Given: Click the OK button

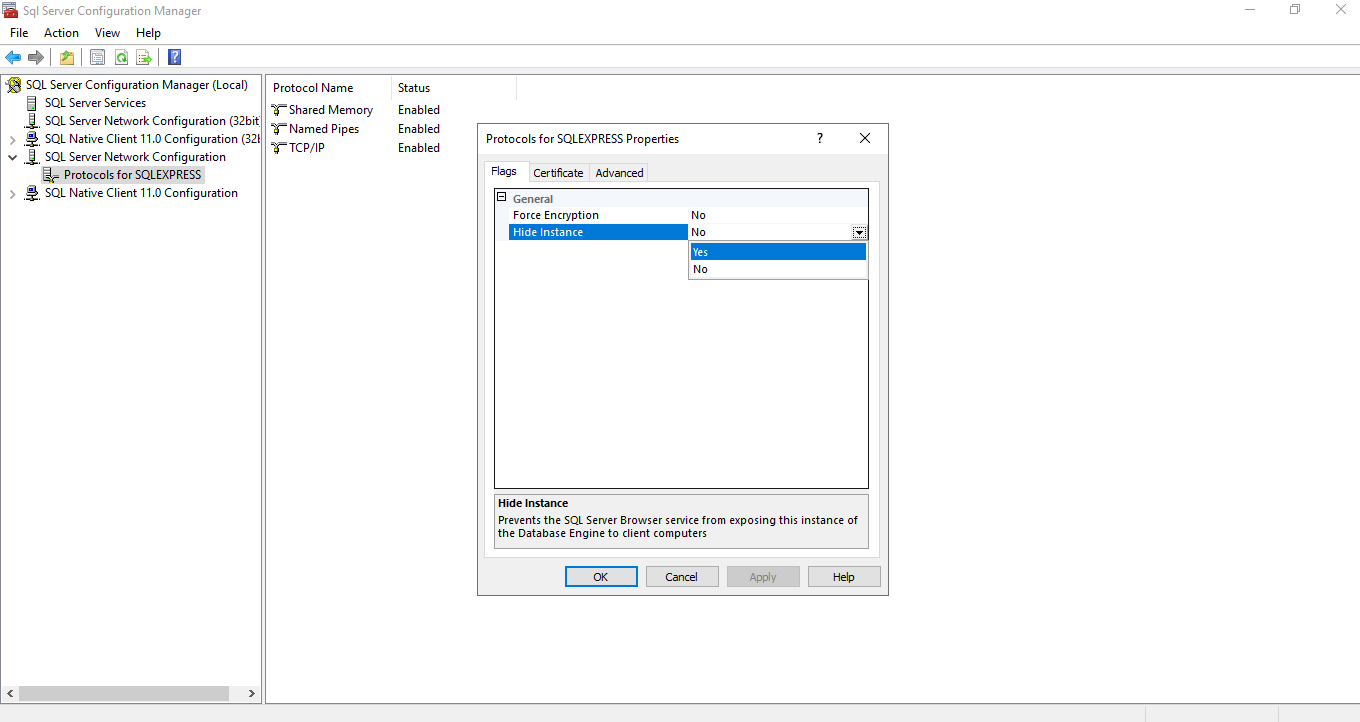Looking at the screenshot, I should coord(601,577).
